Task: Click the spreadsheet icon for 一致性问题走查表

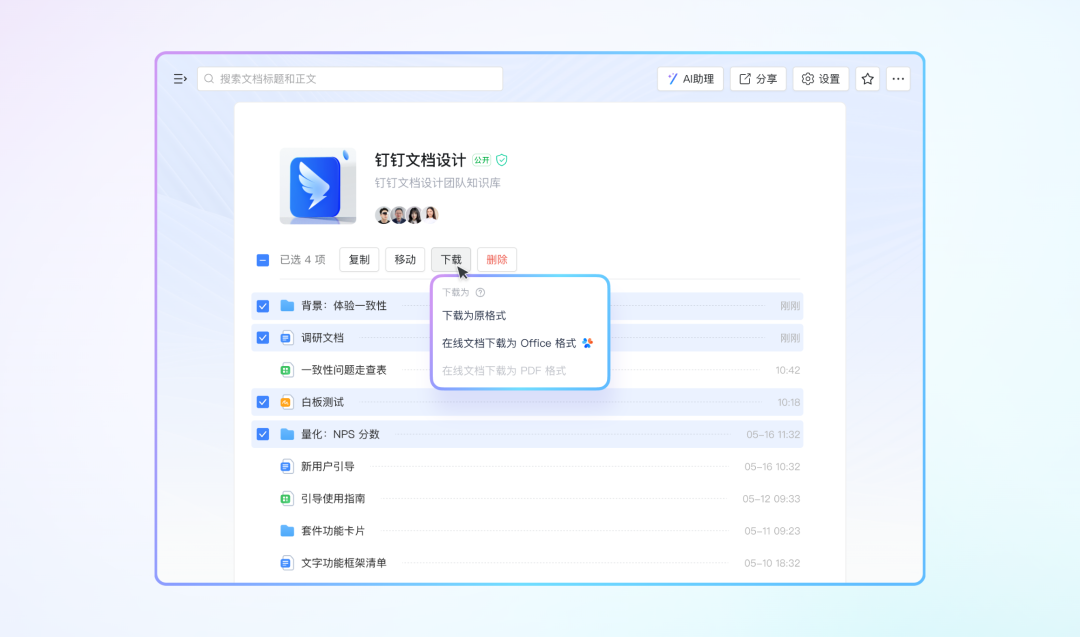Action: coord(286,370)
